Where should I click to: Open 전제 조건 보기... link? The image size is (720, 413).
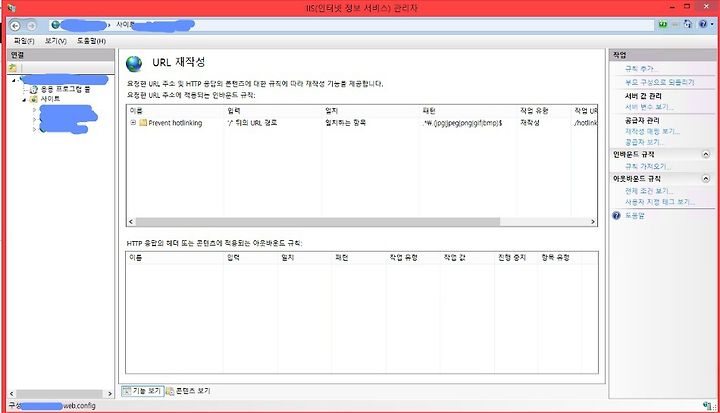coord(649,191)
